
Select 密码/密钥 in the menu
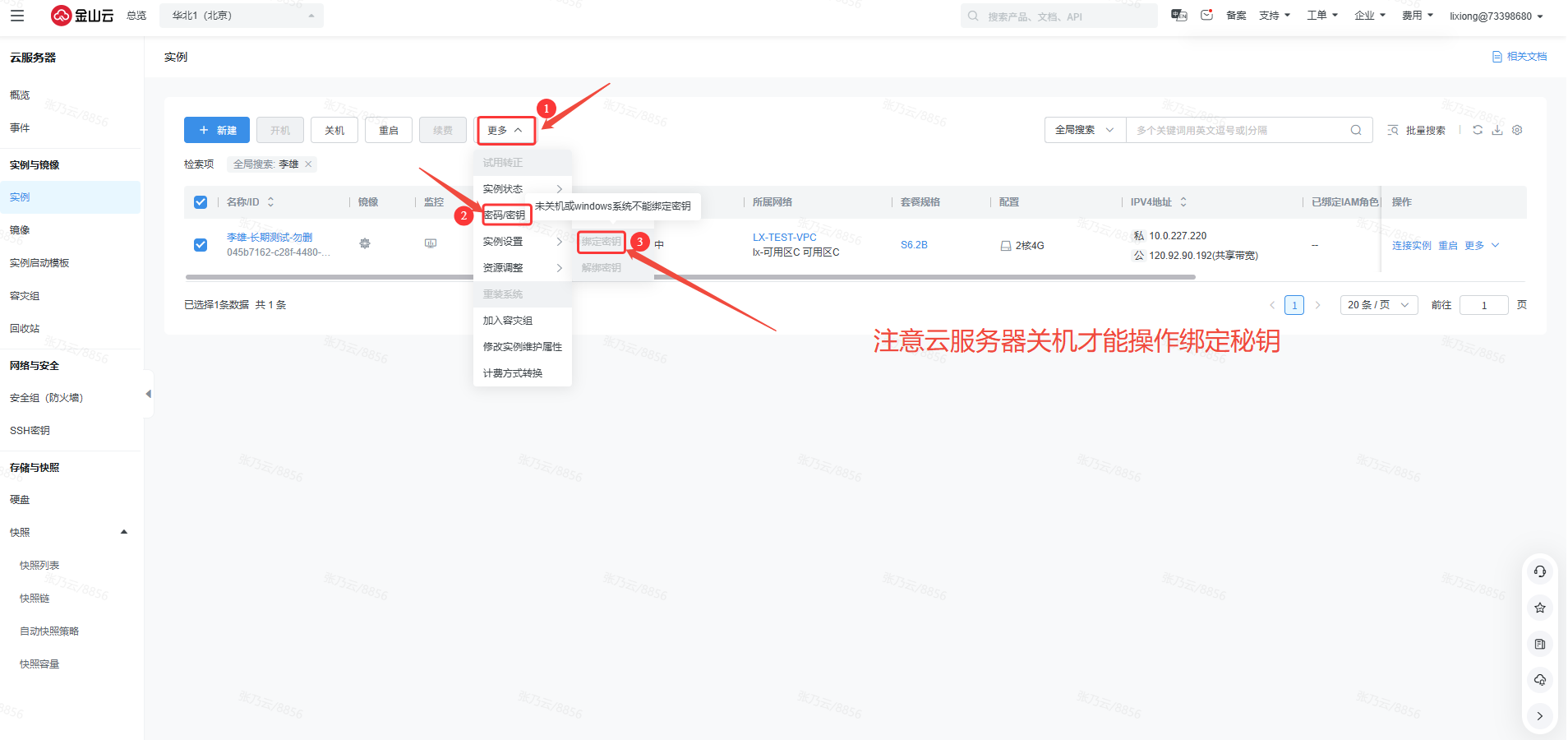tap(505, 215)
